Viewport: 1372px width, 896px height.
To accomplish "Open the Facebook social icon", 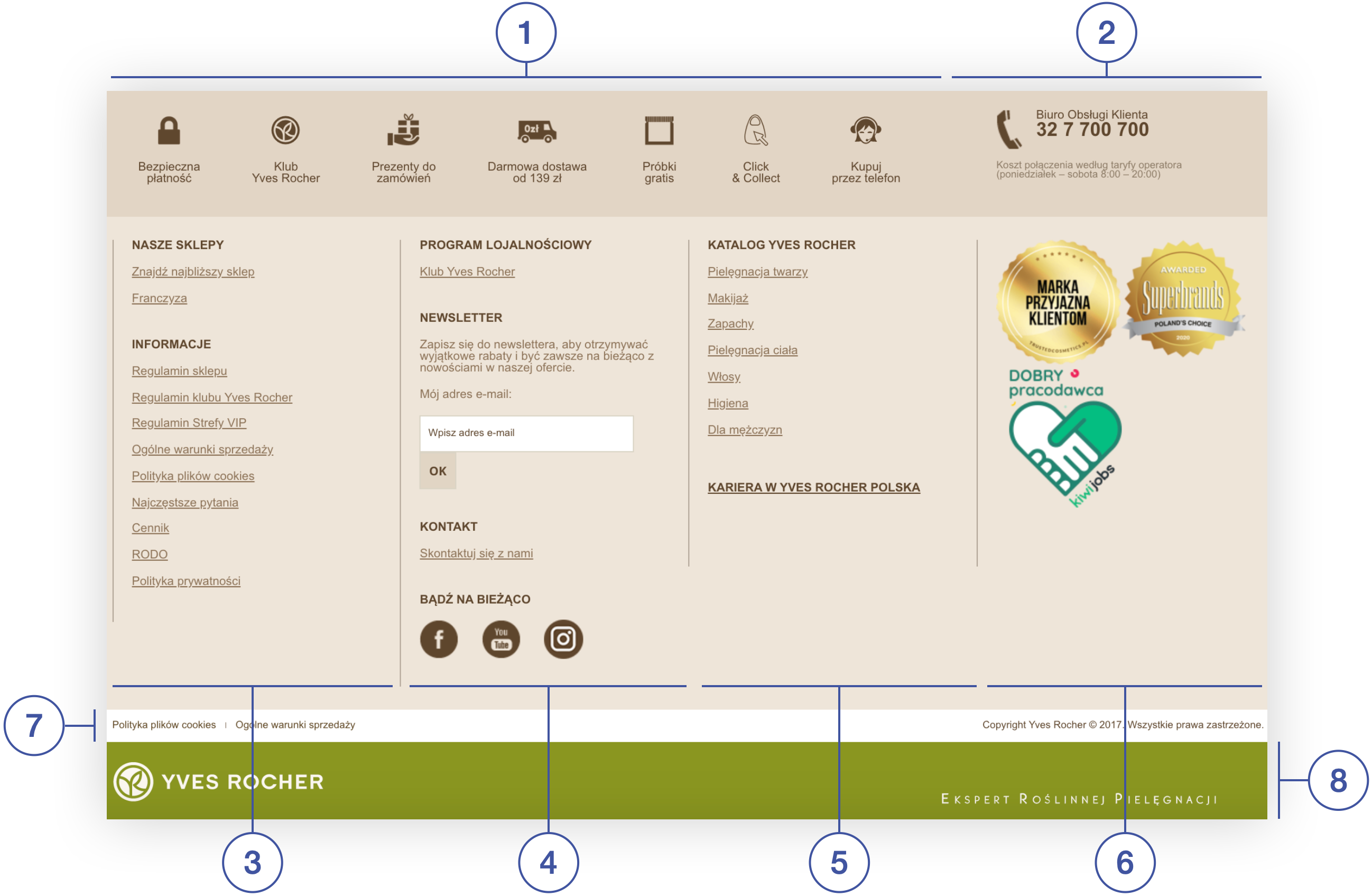I will [x=439, y=639].
